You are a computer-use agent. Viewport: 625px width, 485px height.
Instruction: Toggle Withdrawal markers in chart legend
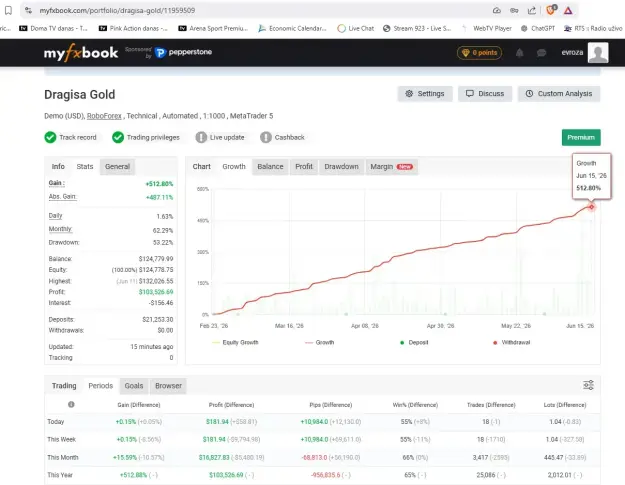pos(511,342)
